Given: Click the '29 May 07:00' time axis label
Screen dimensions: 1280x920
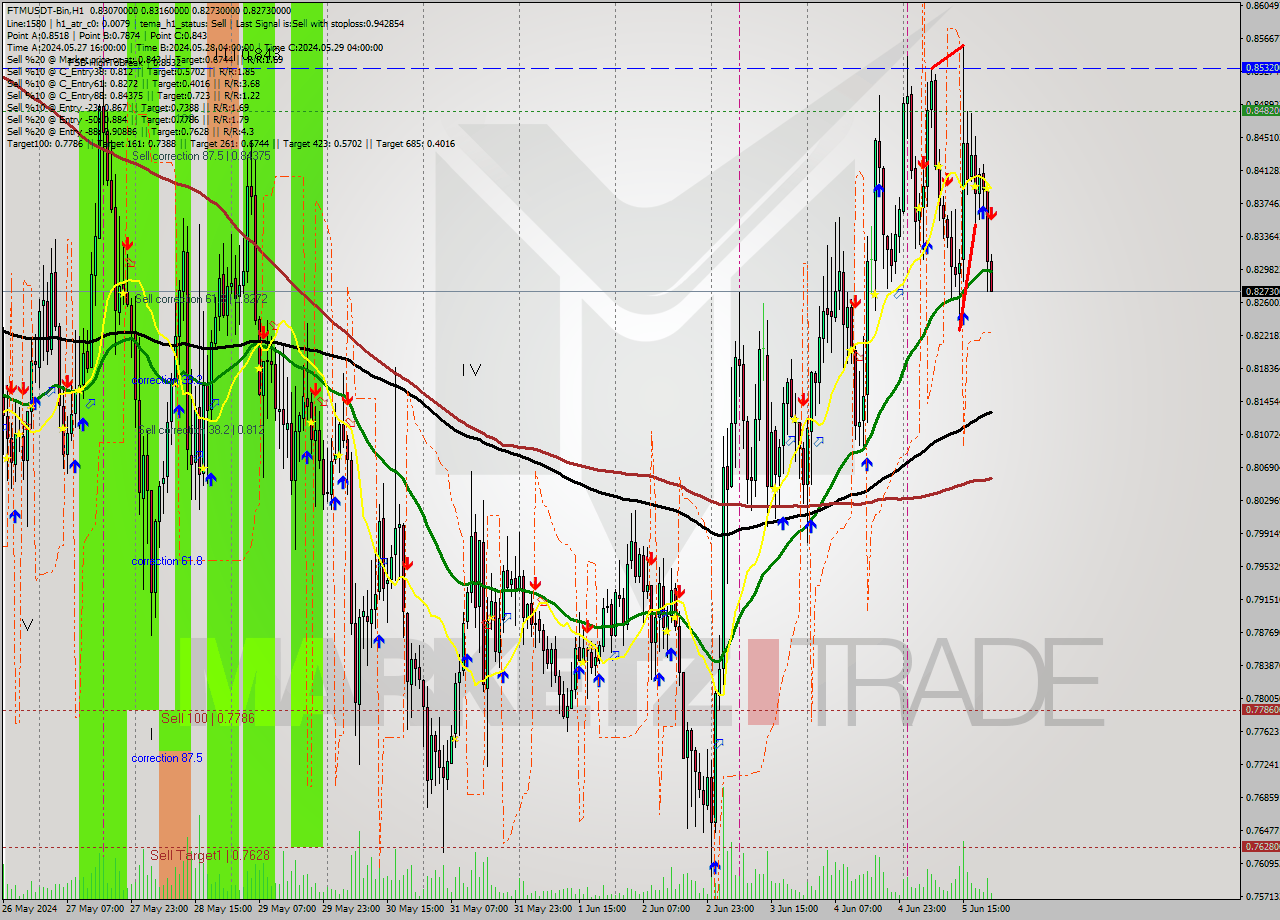Looking at the screenshot, I should point(287,909).
